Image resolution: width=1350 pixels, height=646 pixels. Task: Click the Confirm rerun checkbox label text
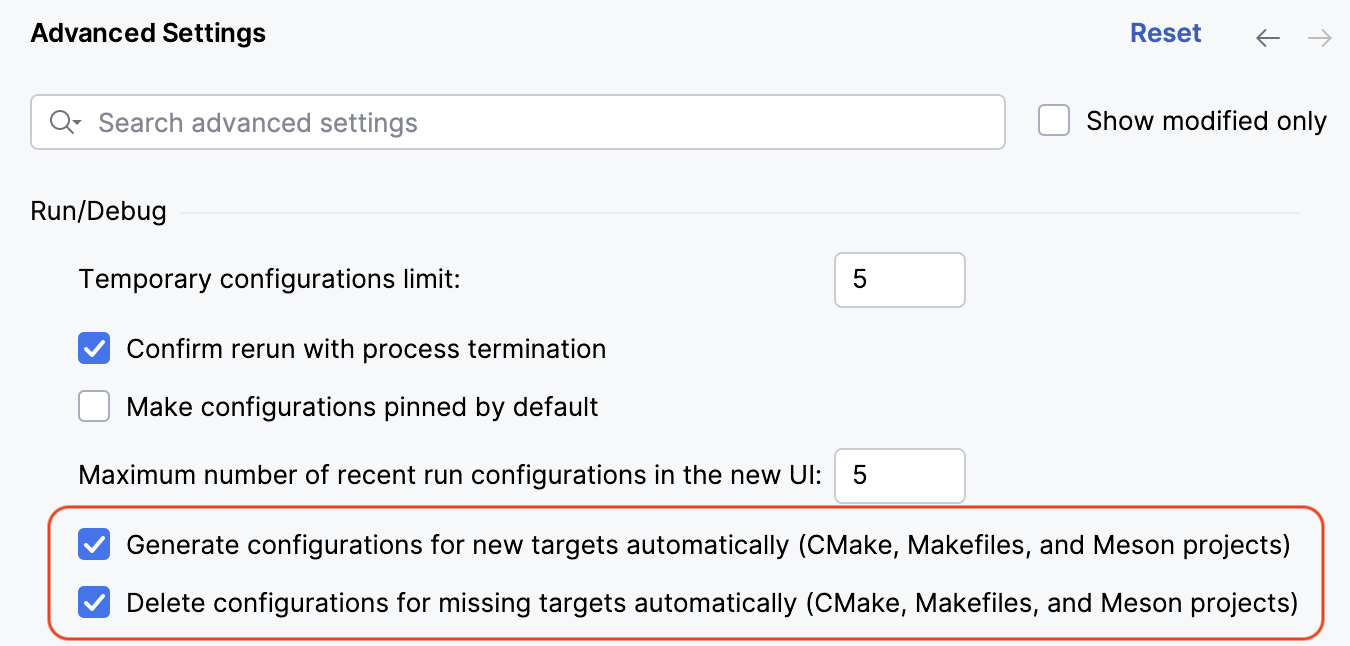pyautogui.click(x=365, y=349)
